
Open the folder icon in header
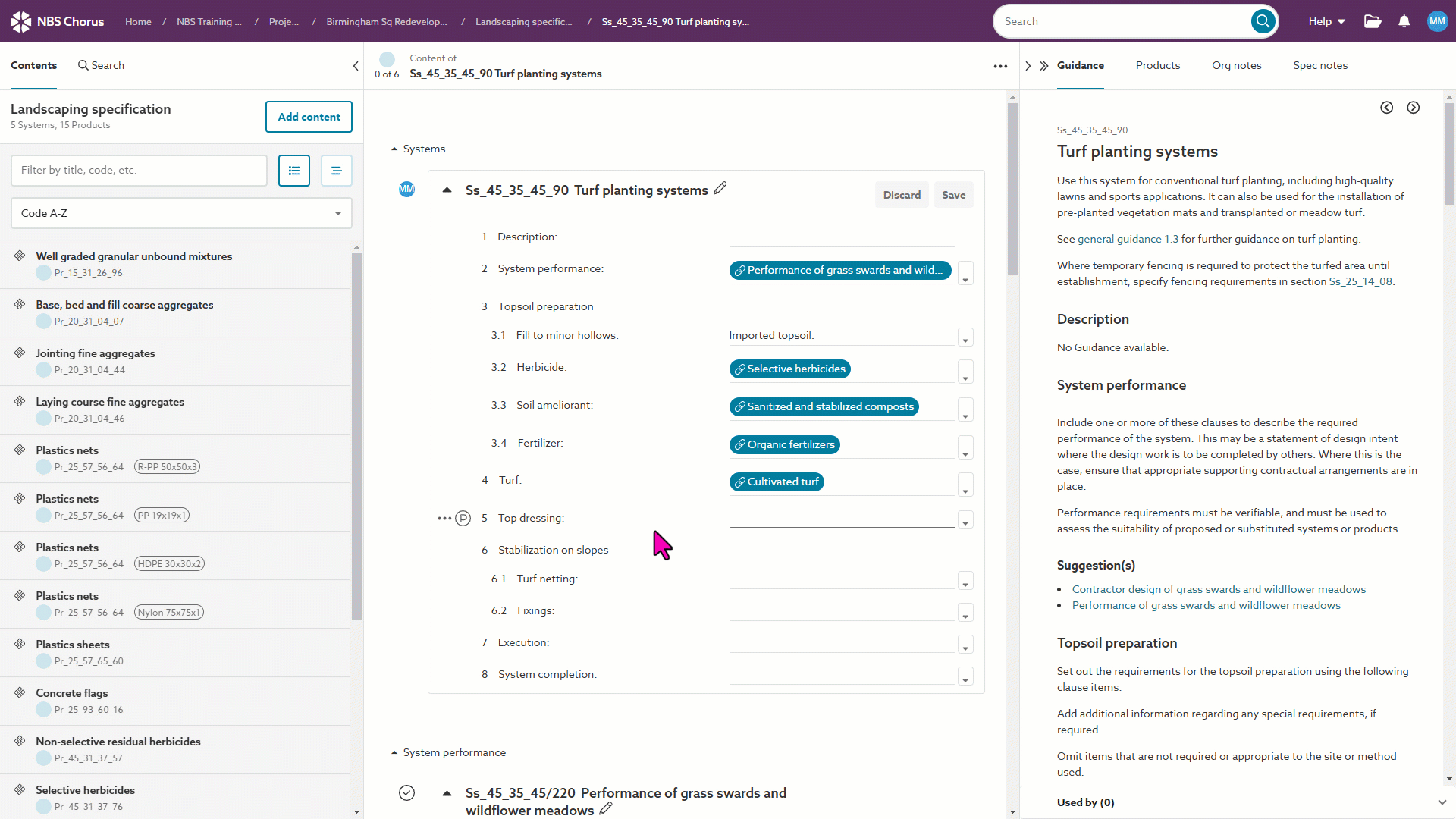click(1373, 21)
